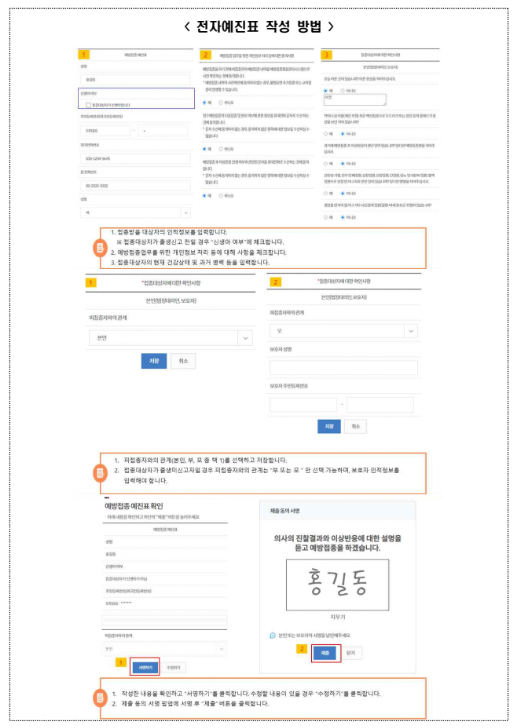Image resolution: width=520 pixels, height=728 pixels.
Task: Select 아니오 for the fifth health check question
Action: coord(343,217)
